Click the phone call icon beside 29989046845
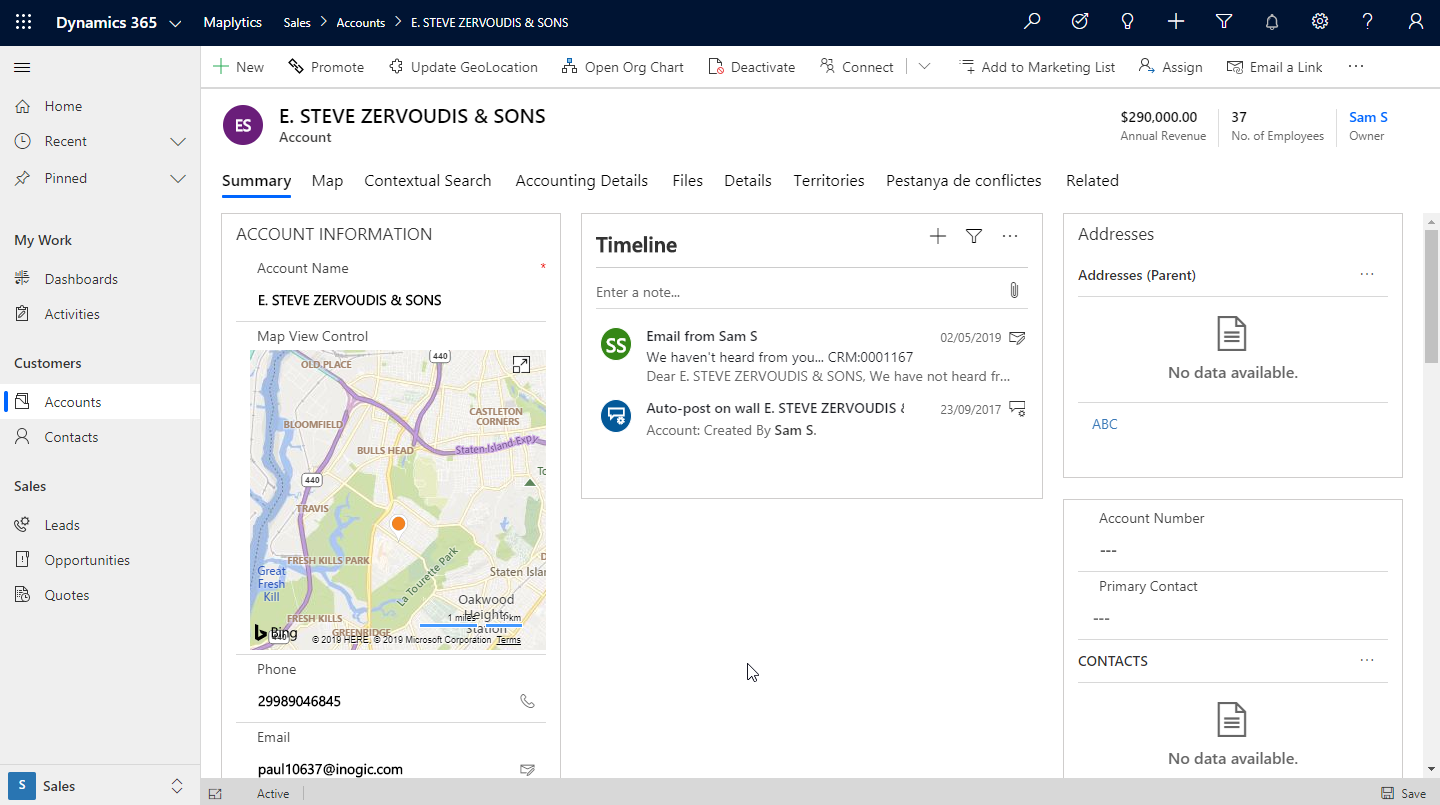Screen dimensions: 1440x805 pyautogui.click(x=528, y=701)
